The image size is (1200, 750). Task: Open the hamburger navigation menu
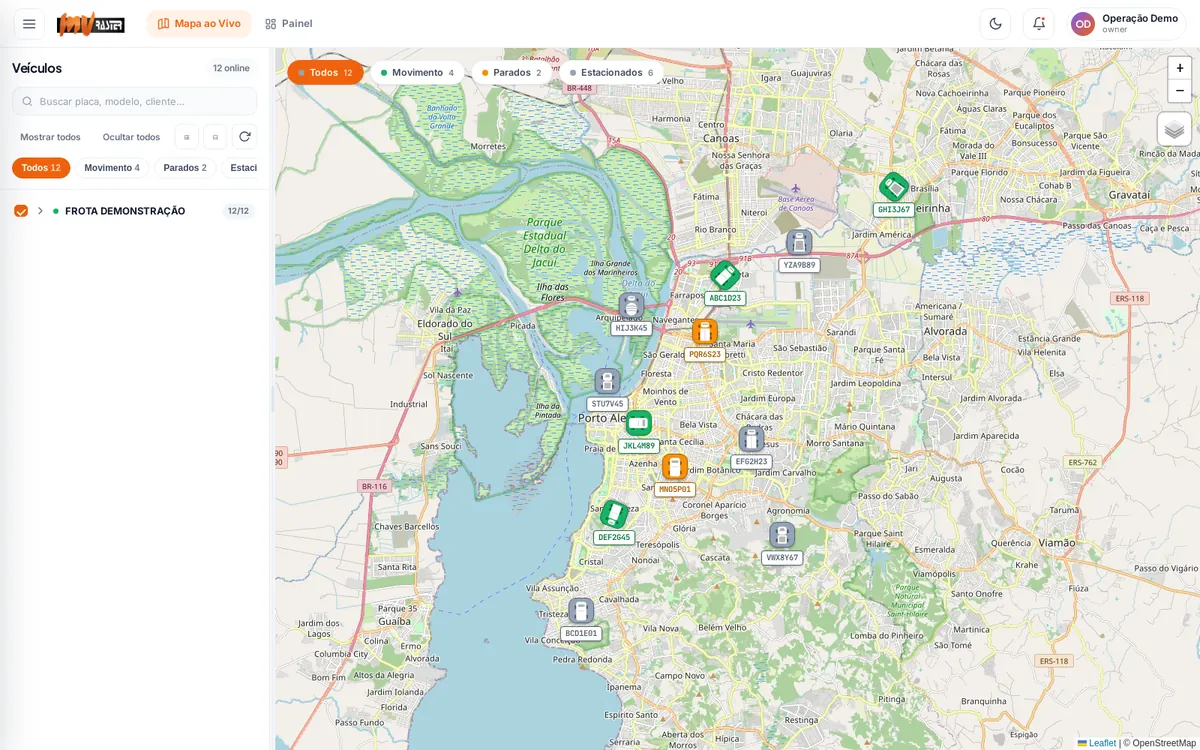[29, 24]
